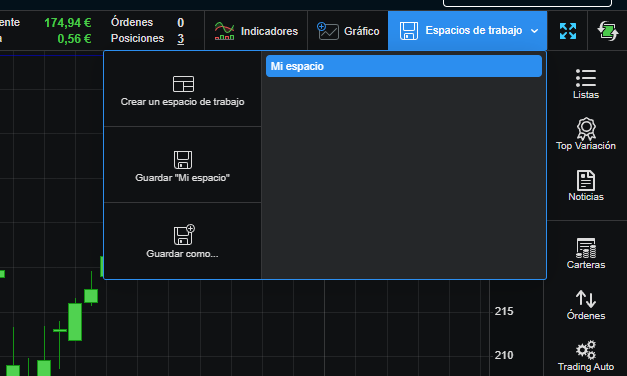Click the Órdenes count 0 at top
Viewport: 627px width, 376px height.
point(181,22)
